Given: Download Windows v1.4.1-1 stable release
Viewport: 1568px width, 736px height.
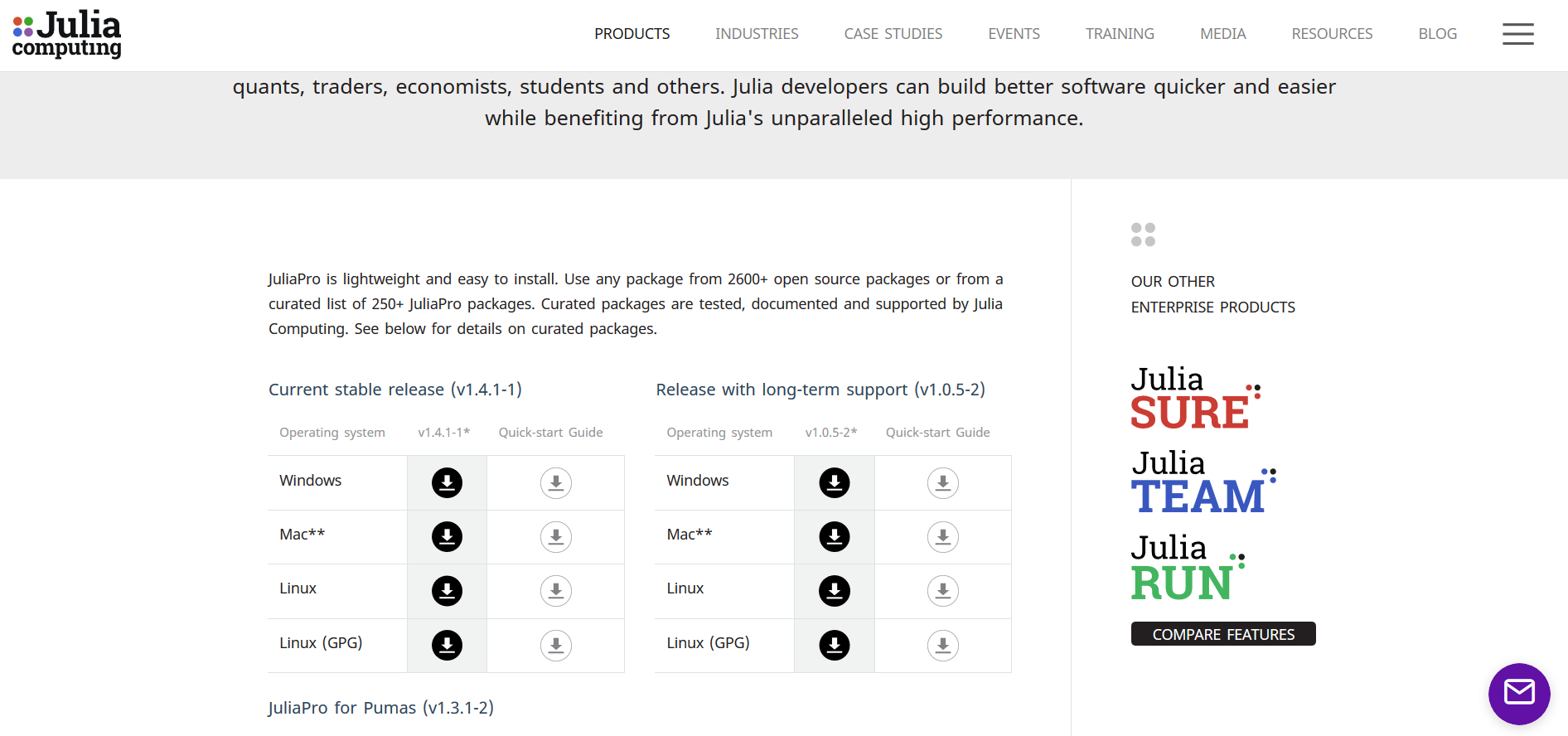Looking at the screenshot, I should coord(447,482).
